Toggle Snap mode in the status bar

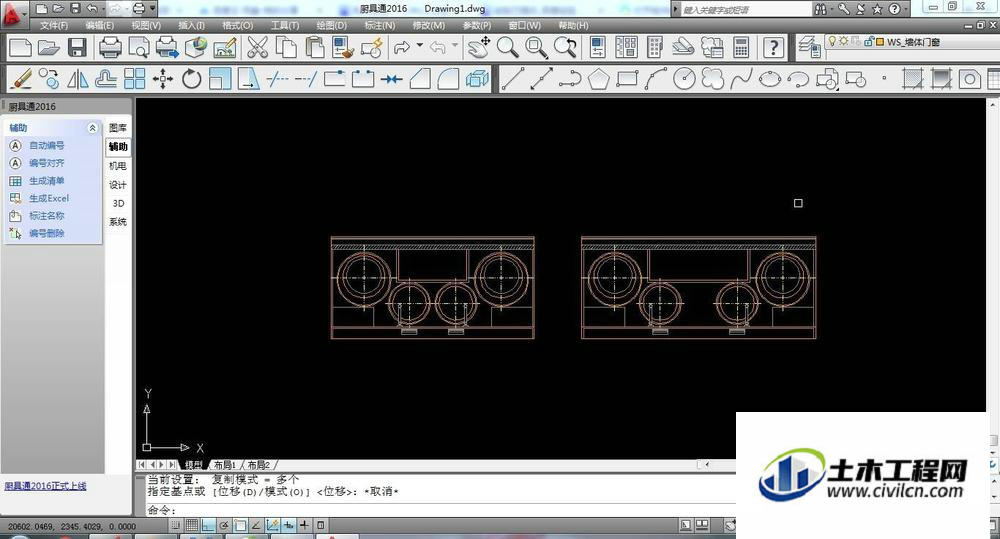175,526
